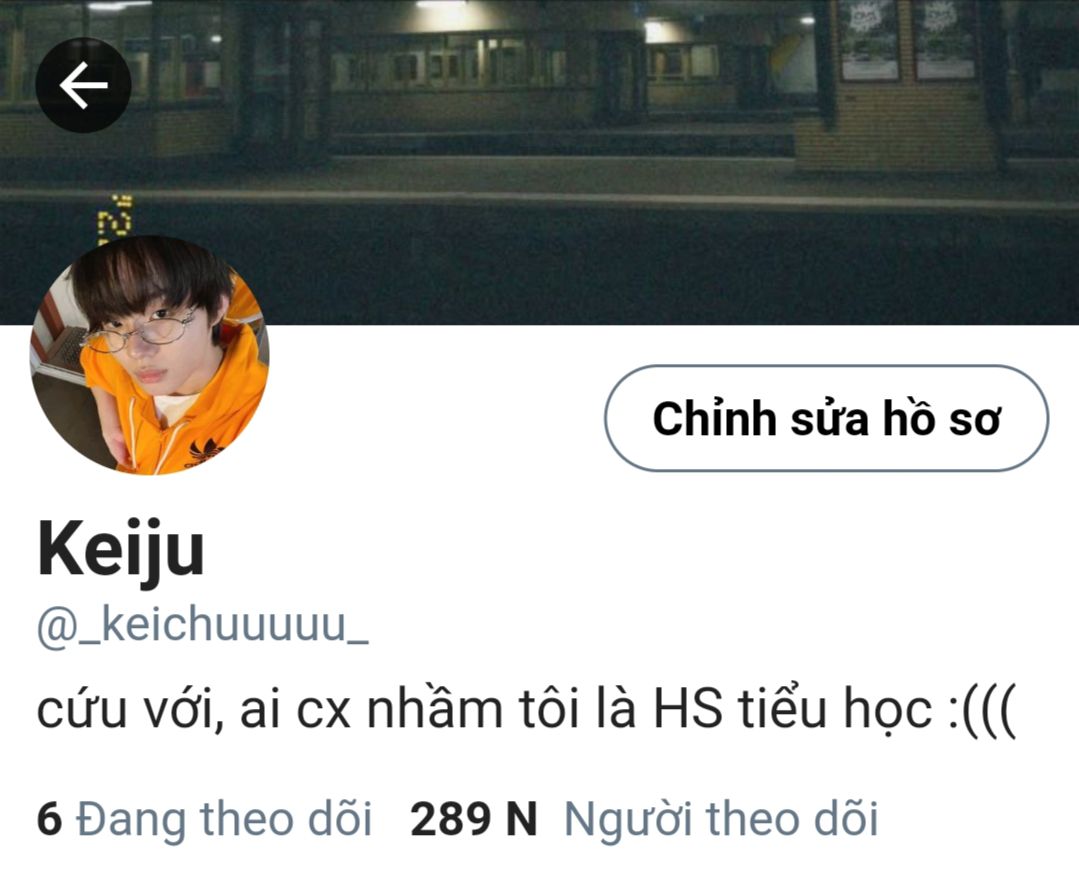Open the 289 N Người theo dõi list
The image size is (1079, 893).
click(644, 819)
